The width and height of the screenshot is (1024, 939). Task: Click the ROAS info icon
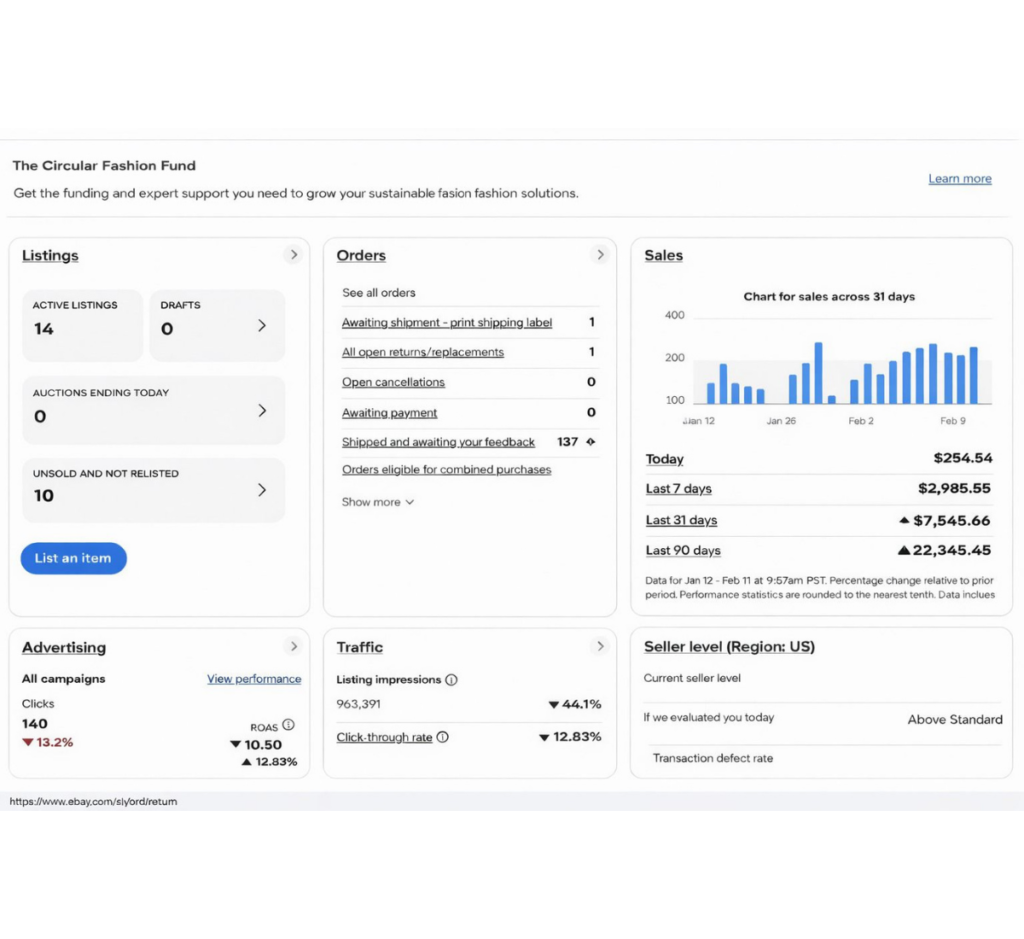pyautogui.click(x=288, y=725)
